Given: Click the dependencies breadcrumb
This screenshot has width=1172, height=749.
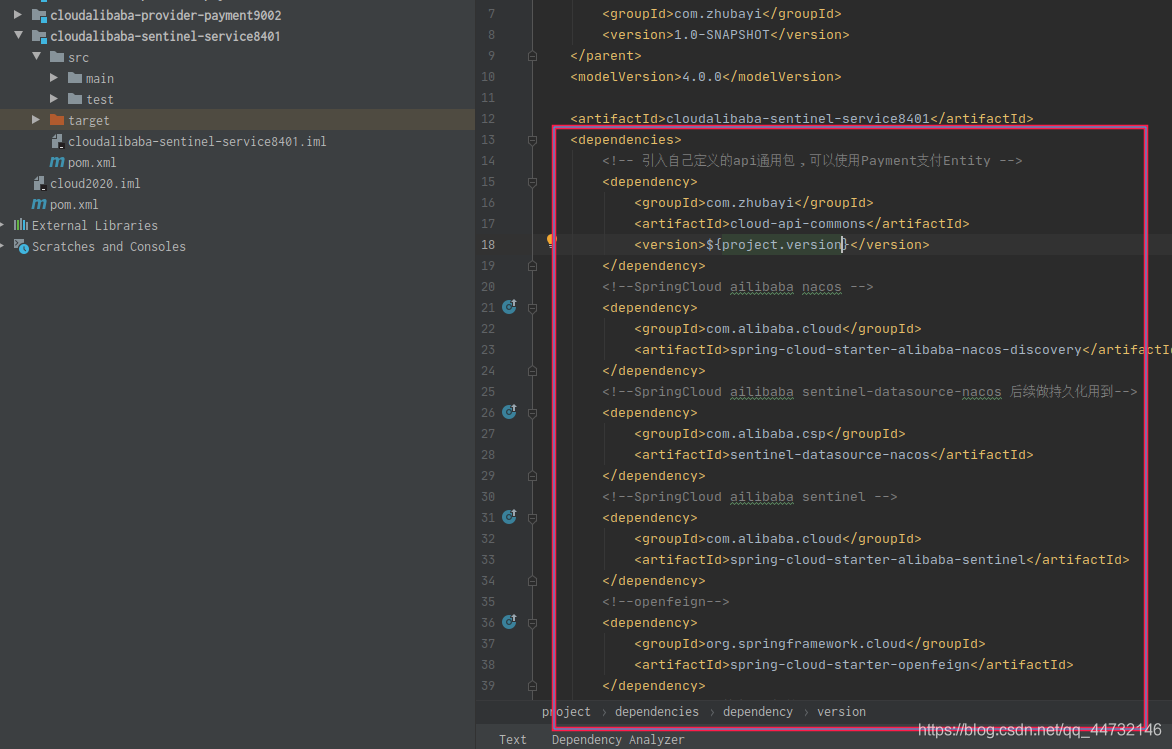Looking at the screenshot, I should coord(657,712).
